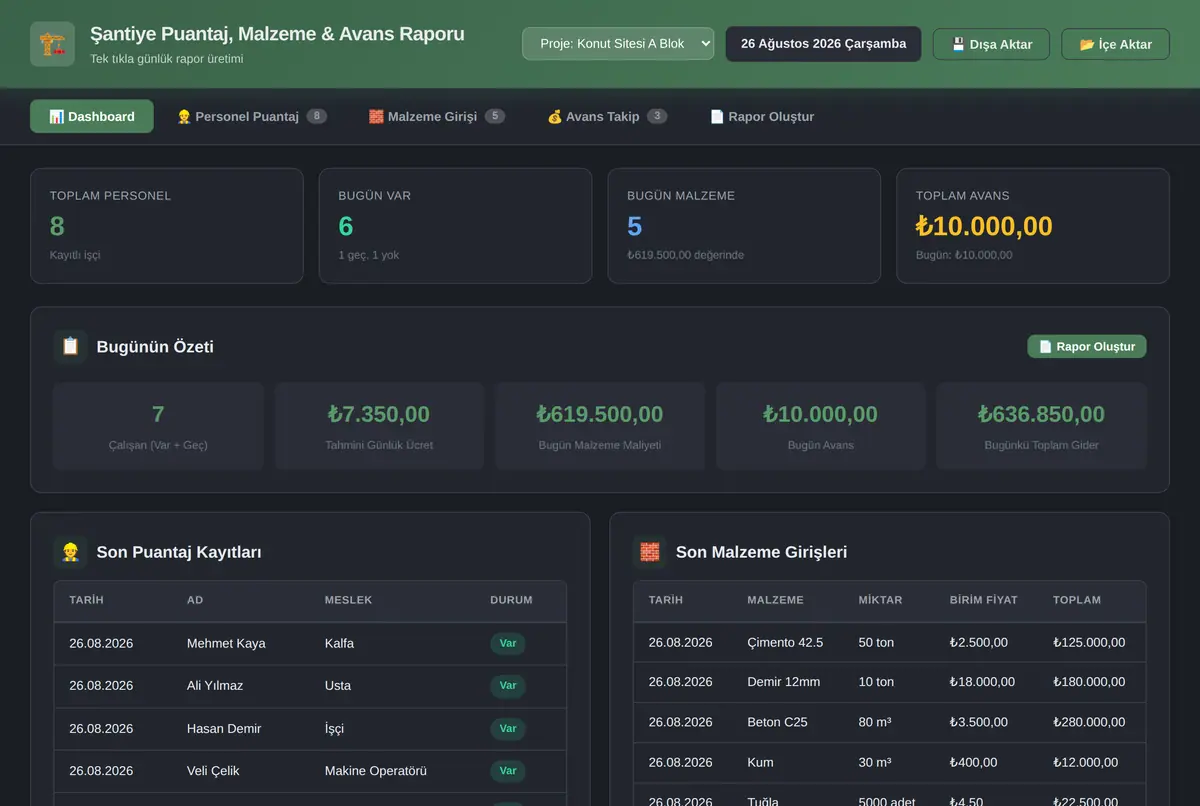Open the Personel Puantaj tab

coord(251,116)
